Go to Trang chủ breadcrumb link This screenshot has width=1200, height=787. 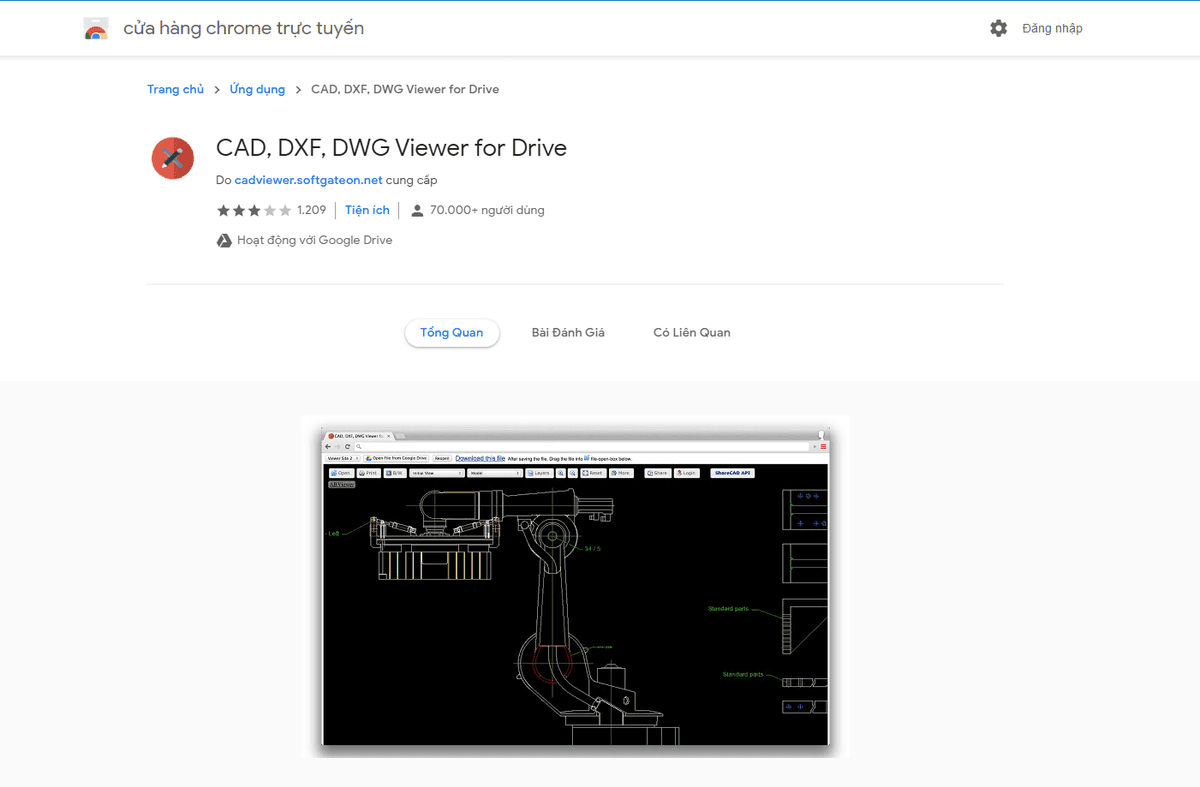coord(175,89)
